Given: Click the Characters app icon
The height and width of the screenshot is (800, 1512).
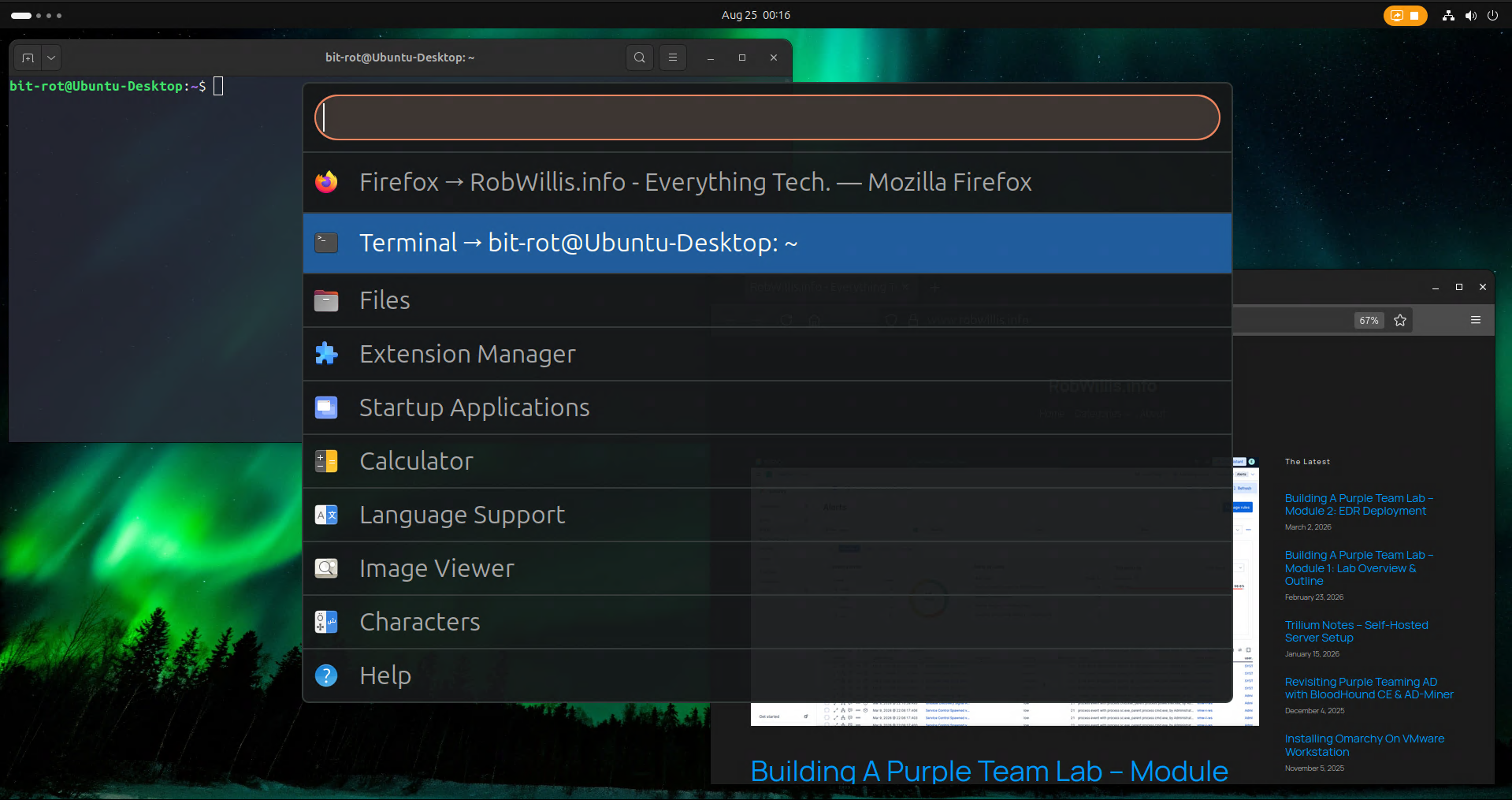Looking at the screenshot, I should [326, 622].
